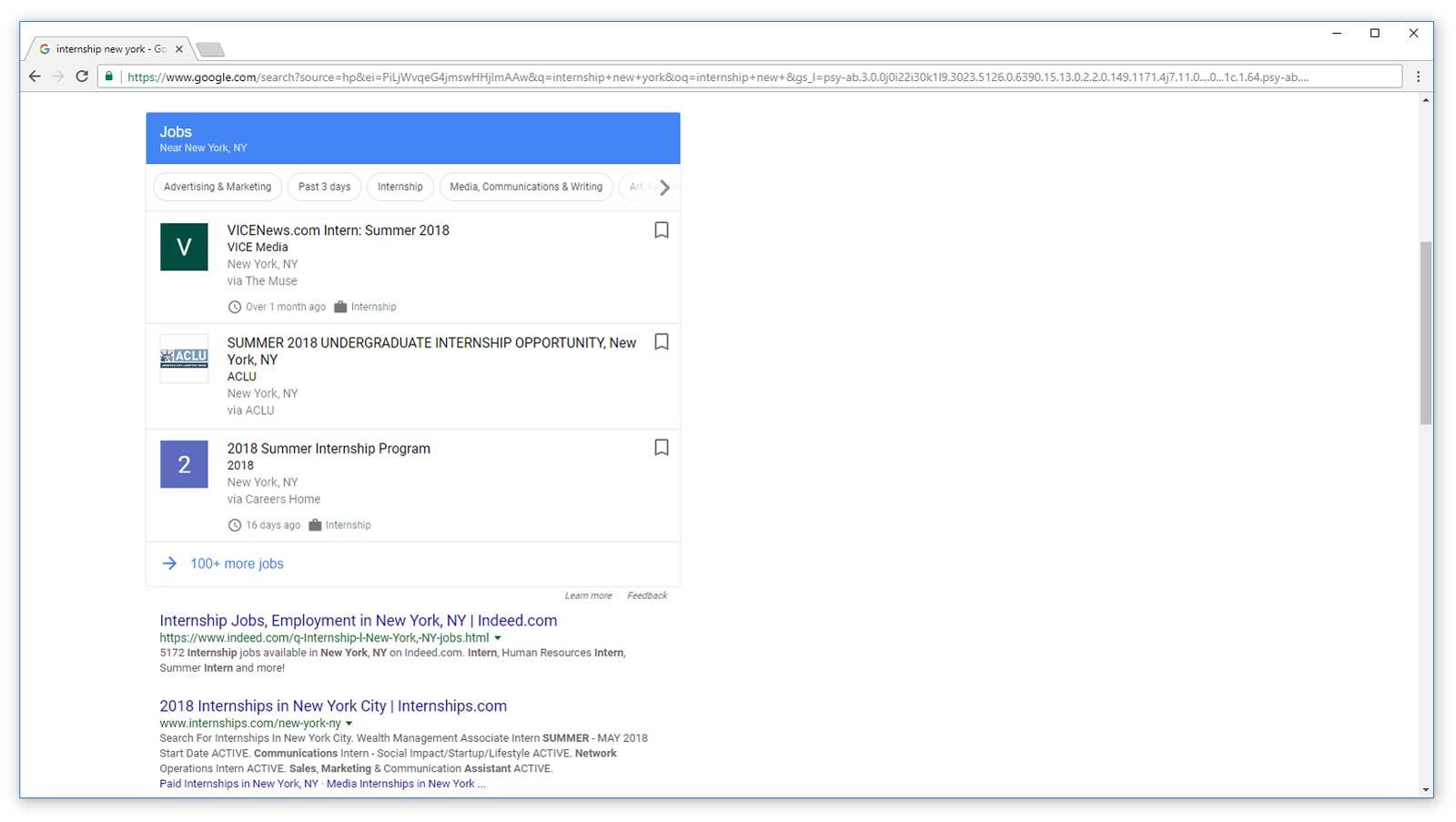Click the briefcase icon on the VICE listing
The image size is (1456, 822).
pos(340,307)
